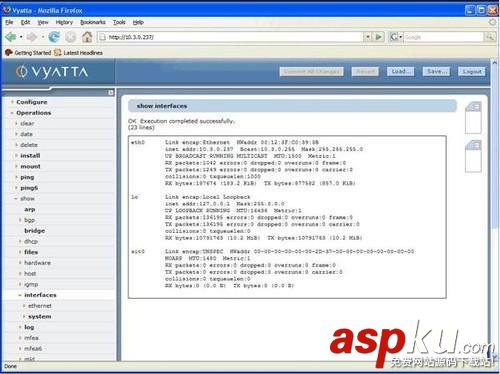Click the green Go arrow beside address bar
Viewport: 500px width, 374px height.
pos(379,37)
